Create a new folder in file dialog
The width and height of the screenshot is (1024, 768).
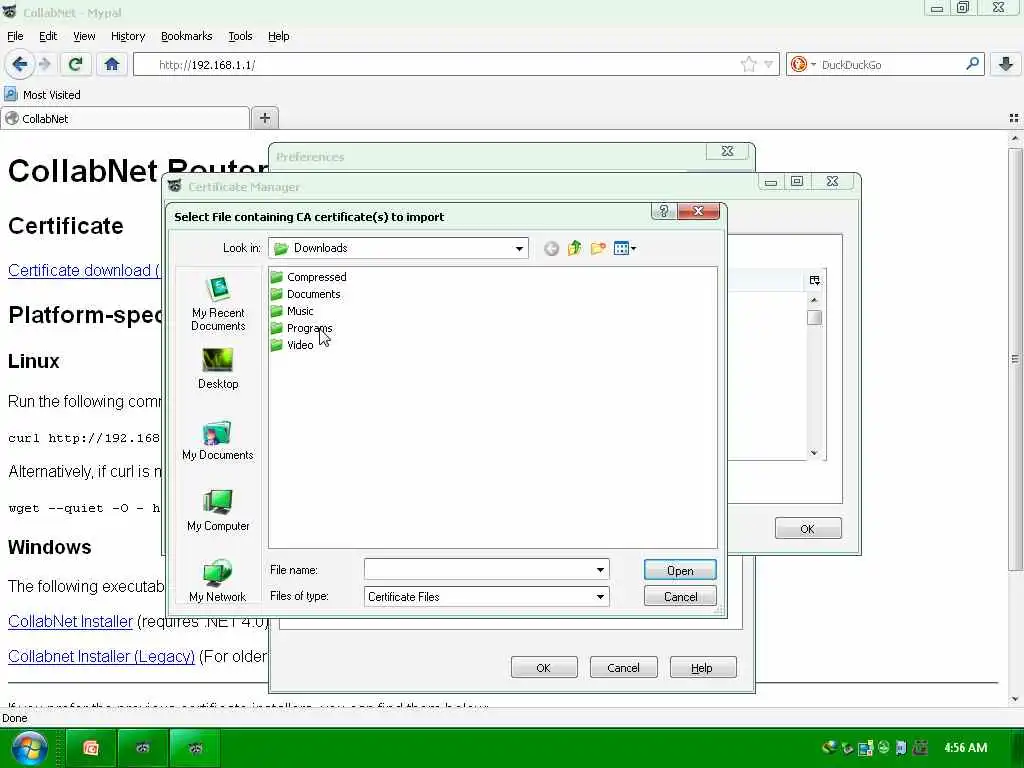pyautogui.click(x=598, y=248)
